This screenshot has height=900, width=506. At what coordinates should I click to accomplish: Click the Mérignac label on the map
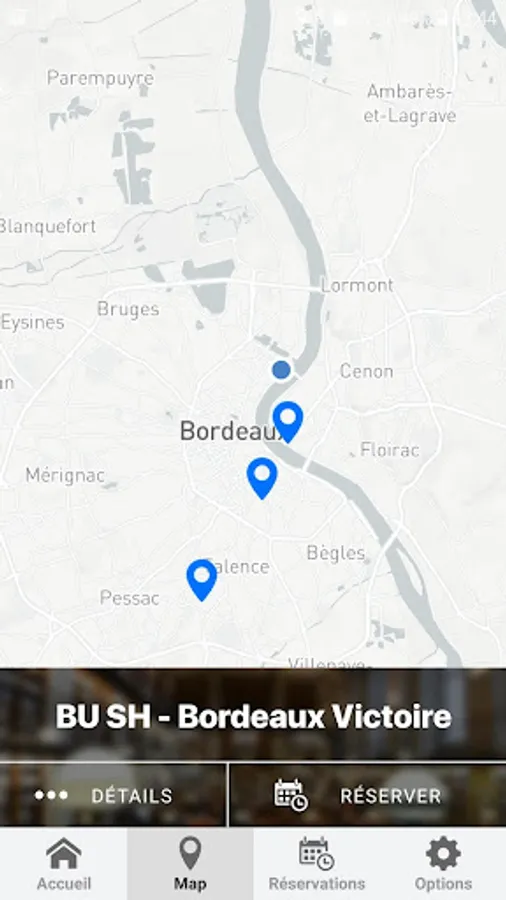[x=65, y=475]
